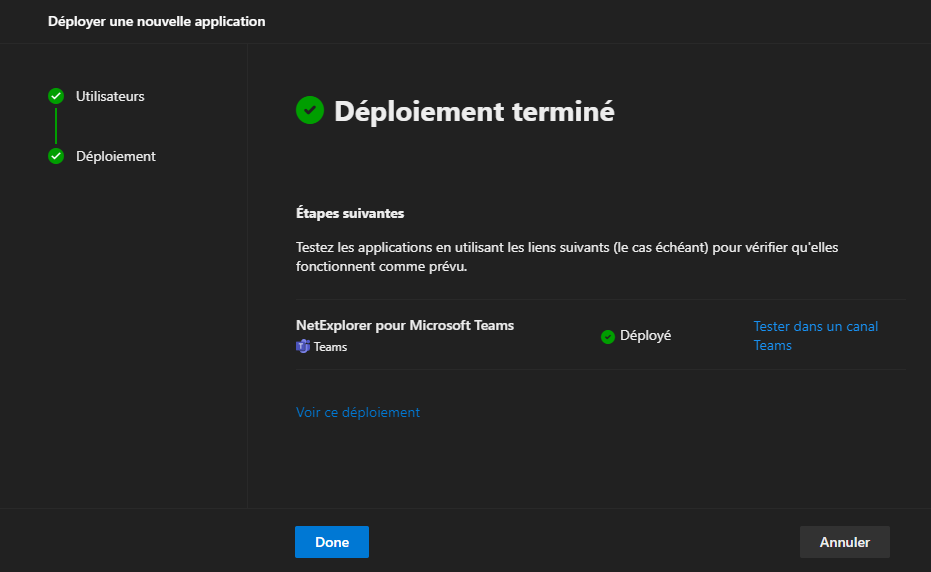Click the Microsoft Teams logo icon
The width and height of the screenshot is (931, 572).
tap(303, 347)
